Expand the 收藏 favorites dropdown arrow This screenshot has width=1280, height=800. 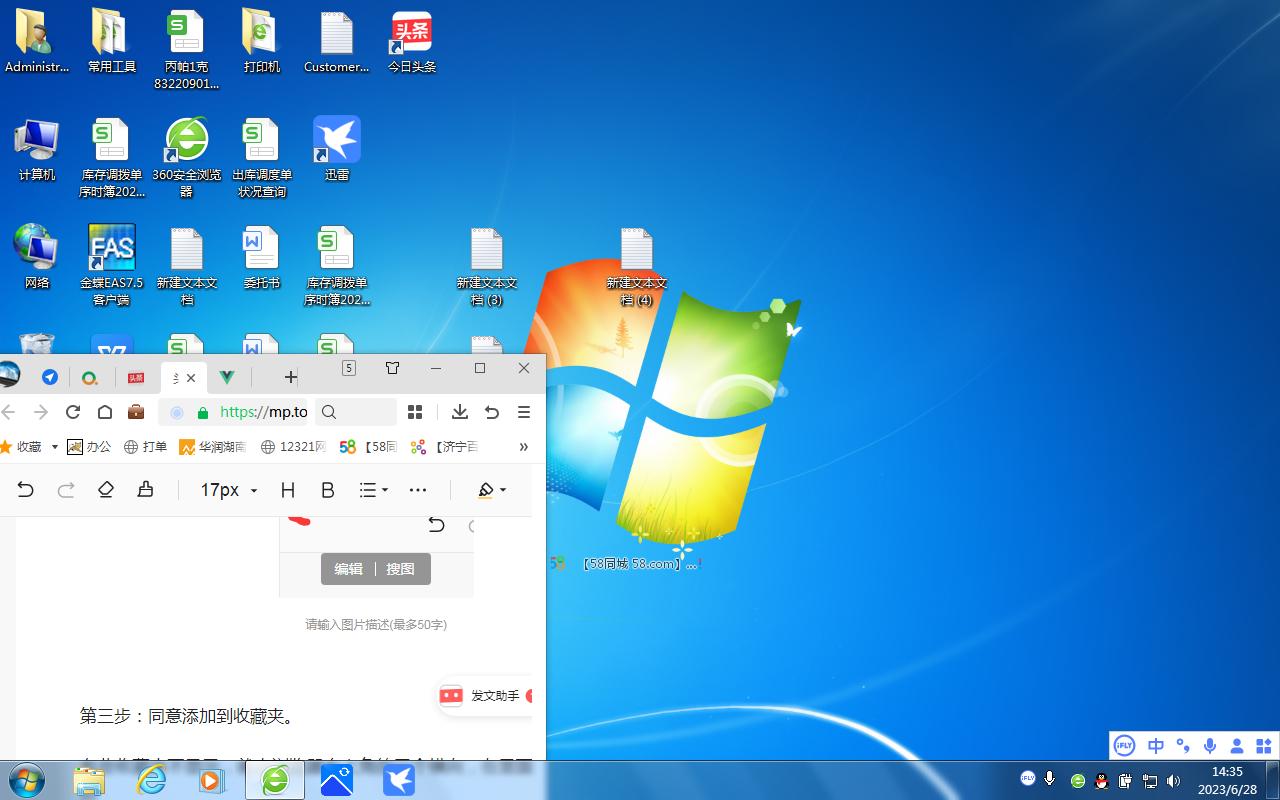tap(54, 447)
